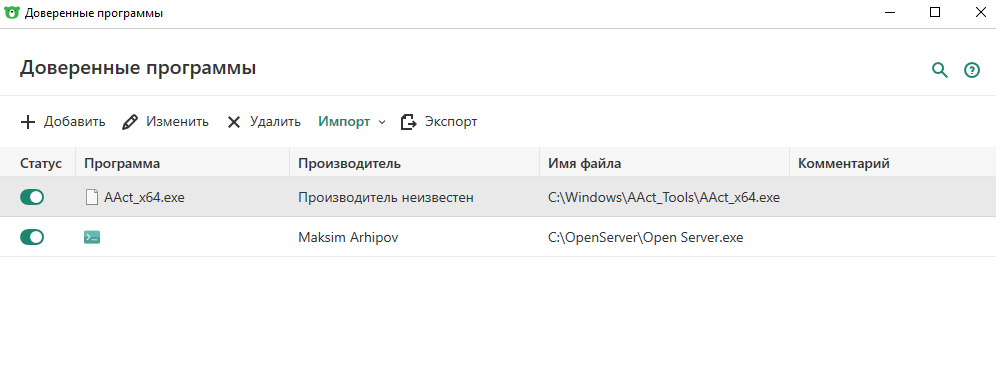Open the Импорт menu
The image size is (996, 383).
344,122
